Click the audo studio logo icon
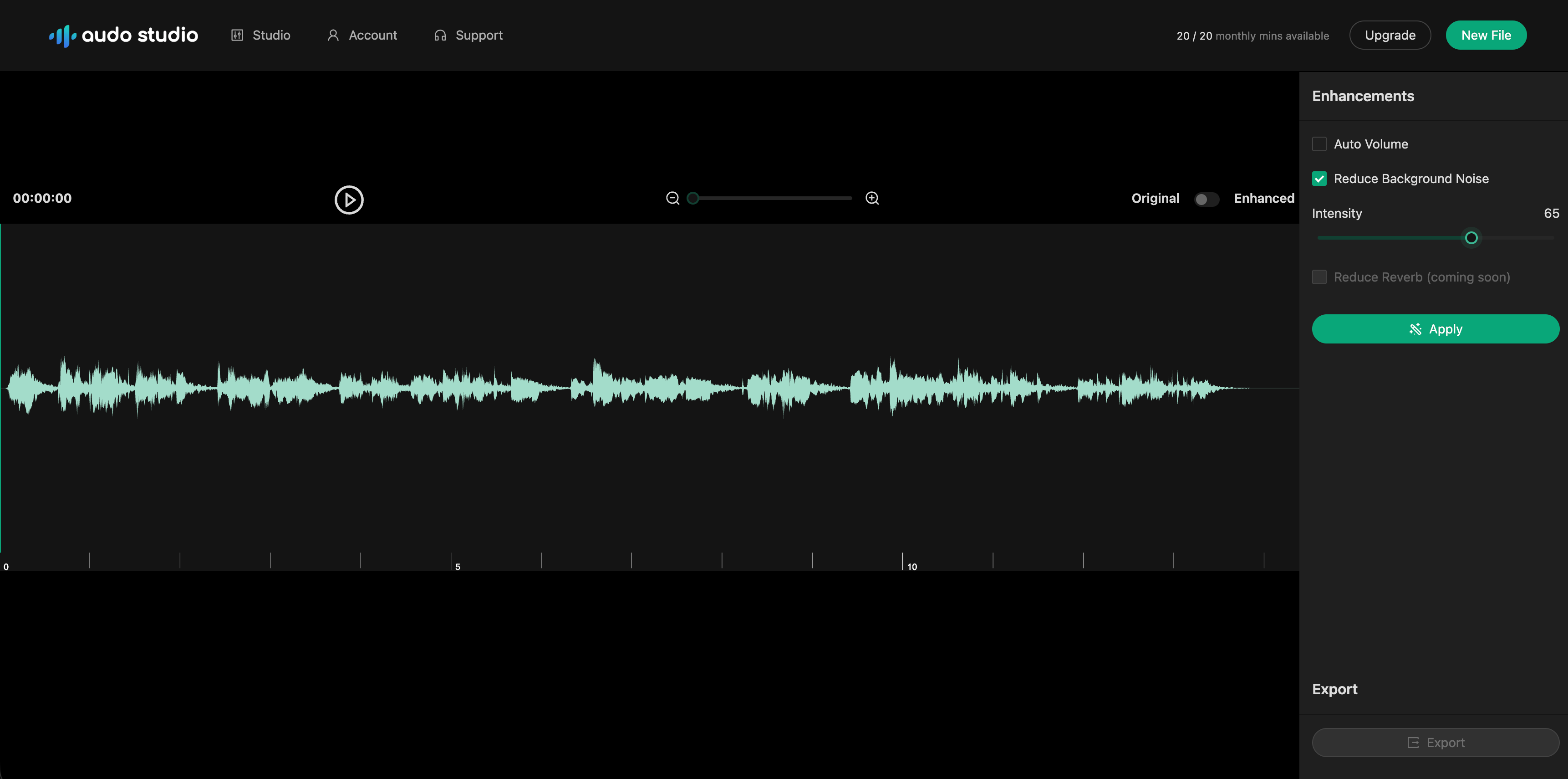The image size is (1568, 779). (63, 36)
